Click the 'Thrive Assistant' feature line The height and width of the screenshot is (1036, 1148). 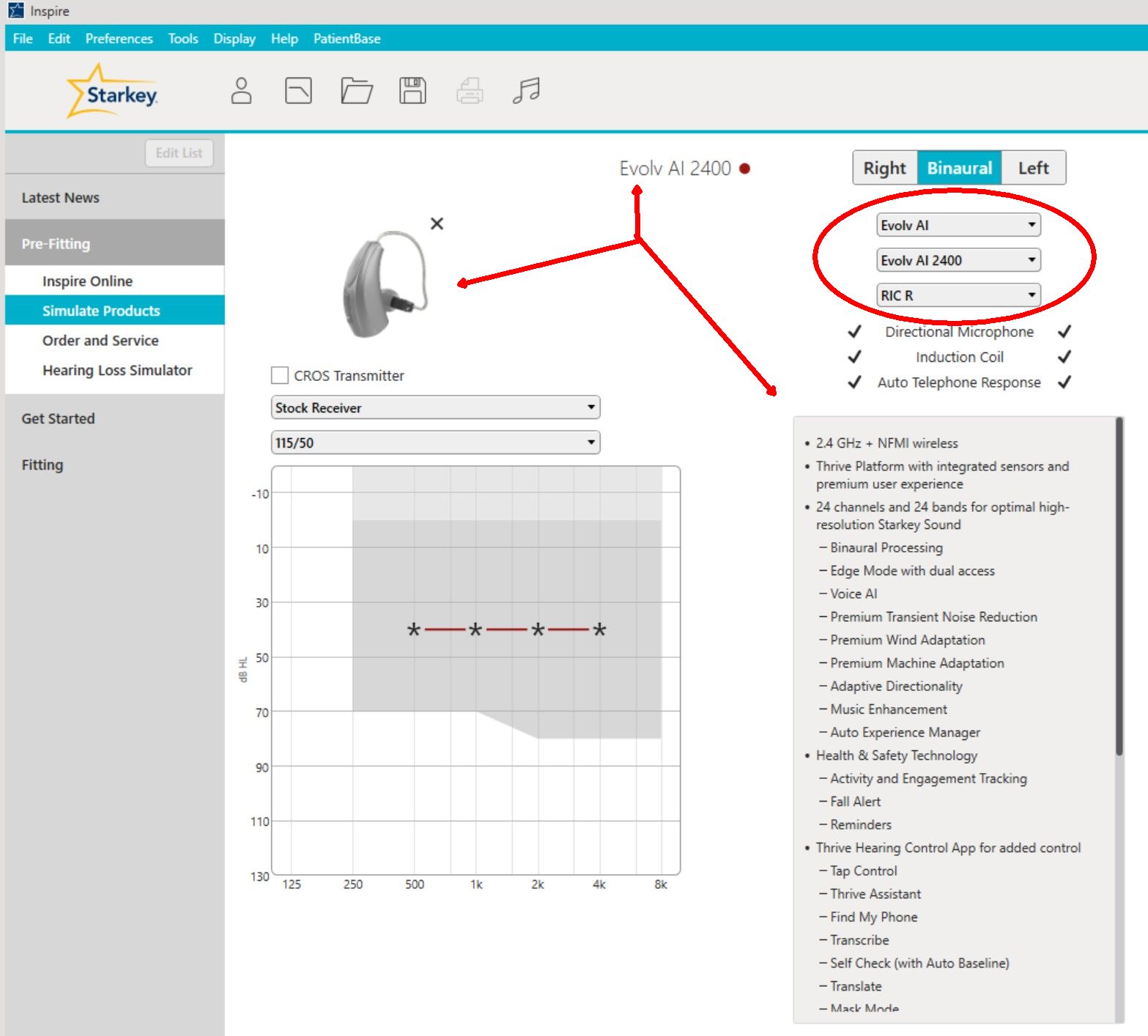875,894
